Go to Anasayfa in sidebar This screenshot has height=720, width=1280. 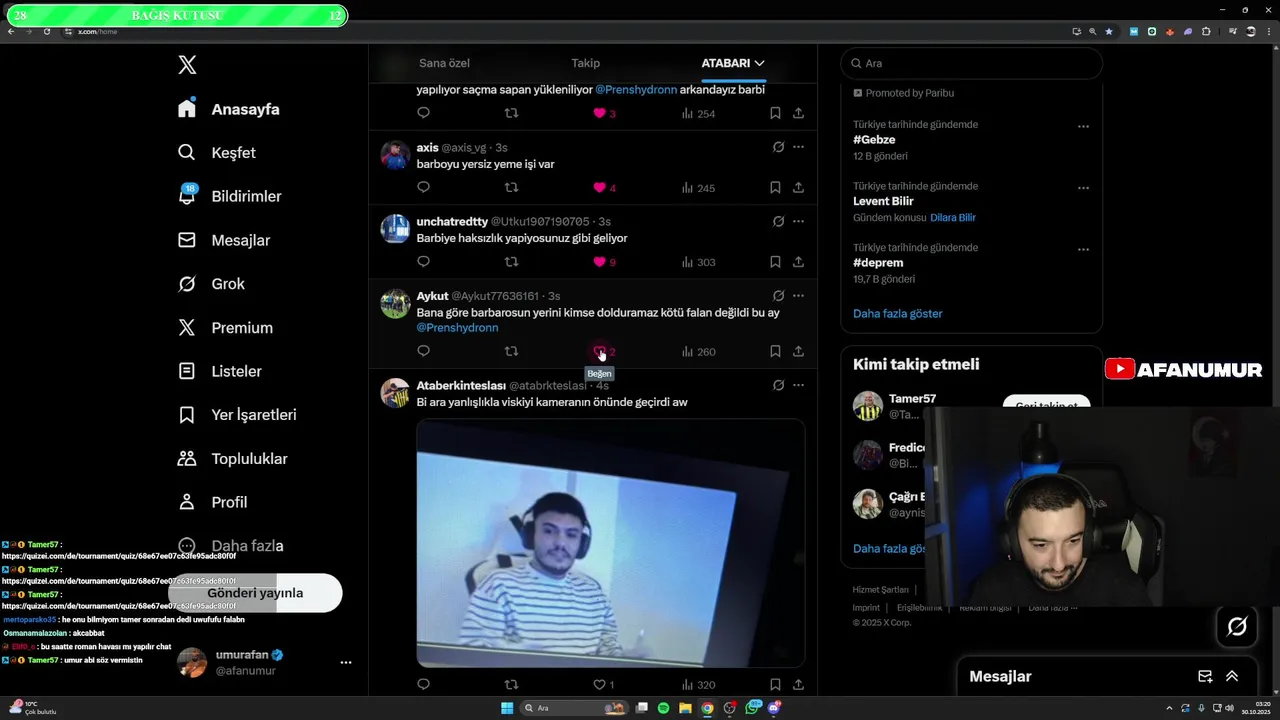(229, 109)
